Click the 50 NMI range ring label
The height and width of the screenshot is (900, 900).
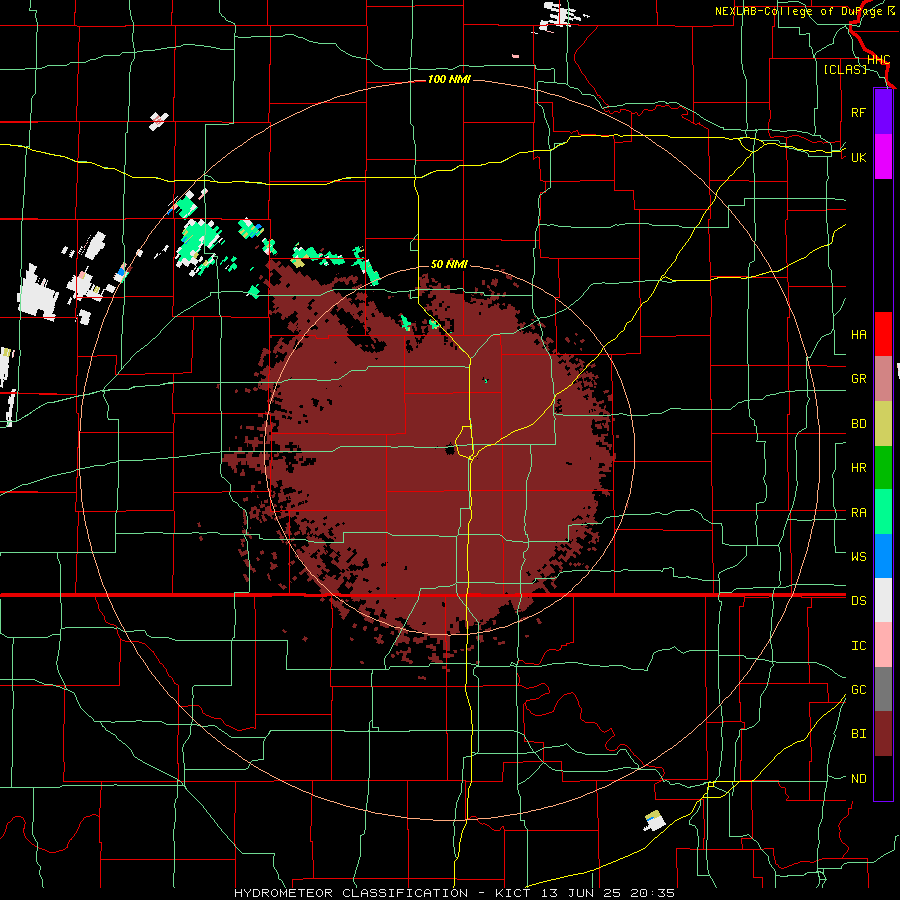point(449,264)
